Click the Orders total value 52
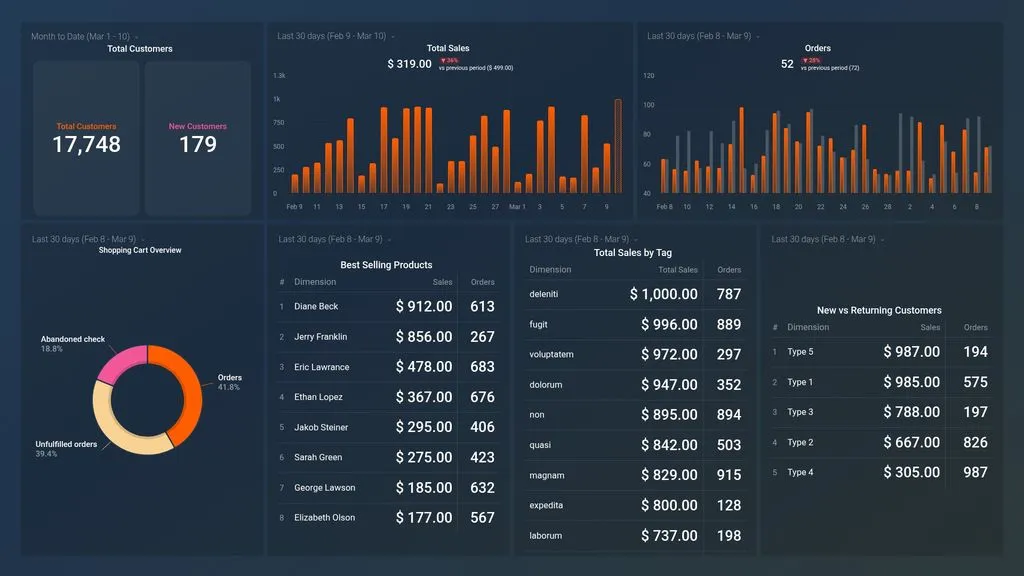This screenshot has height=576, width=1024. tap(787, 64)
